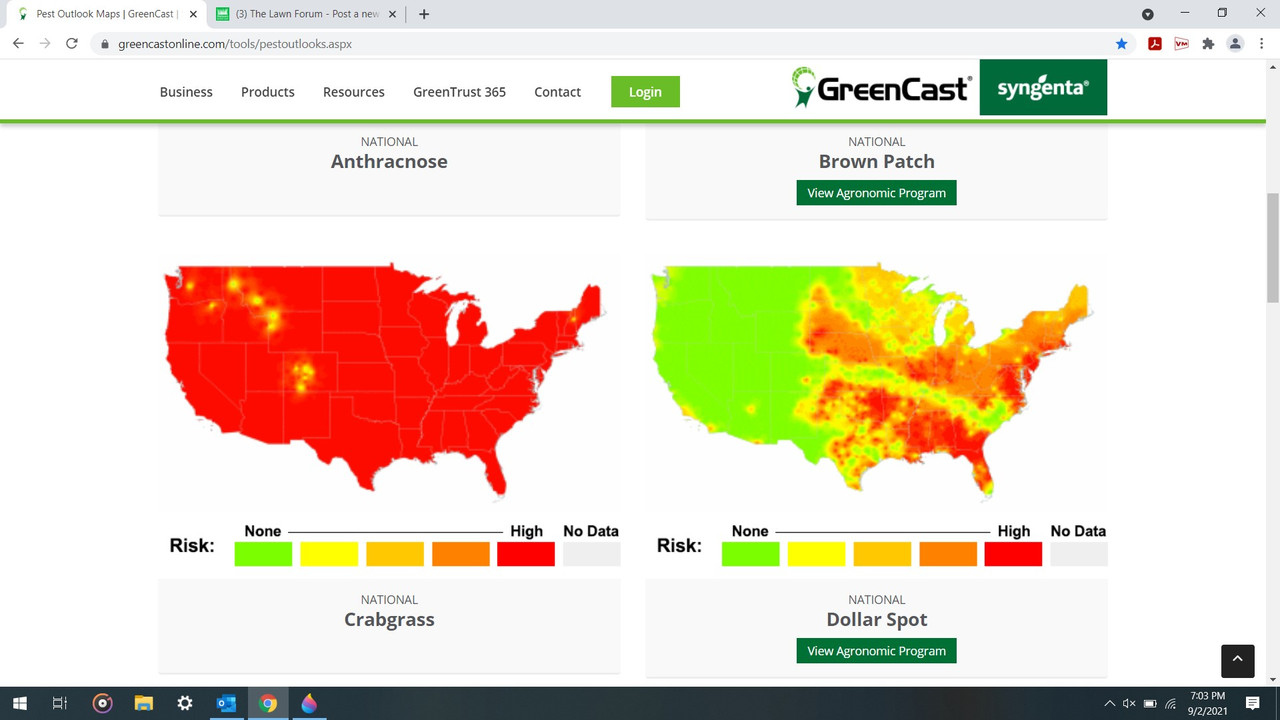Open the Products navigation menu
1280x720 pixels.
click(x=267, y=91)
